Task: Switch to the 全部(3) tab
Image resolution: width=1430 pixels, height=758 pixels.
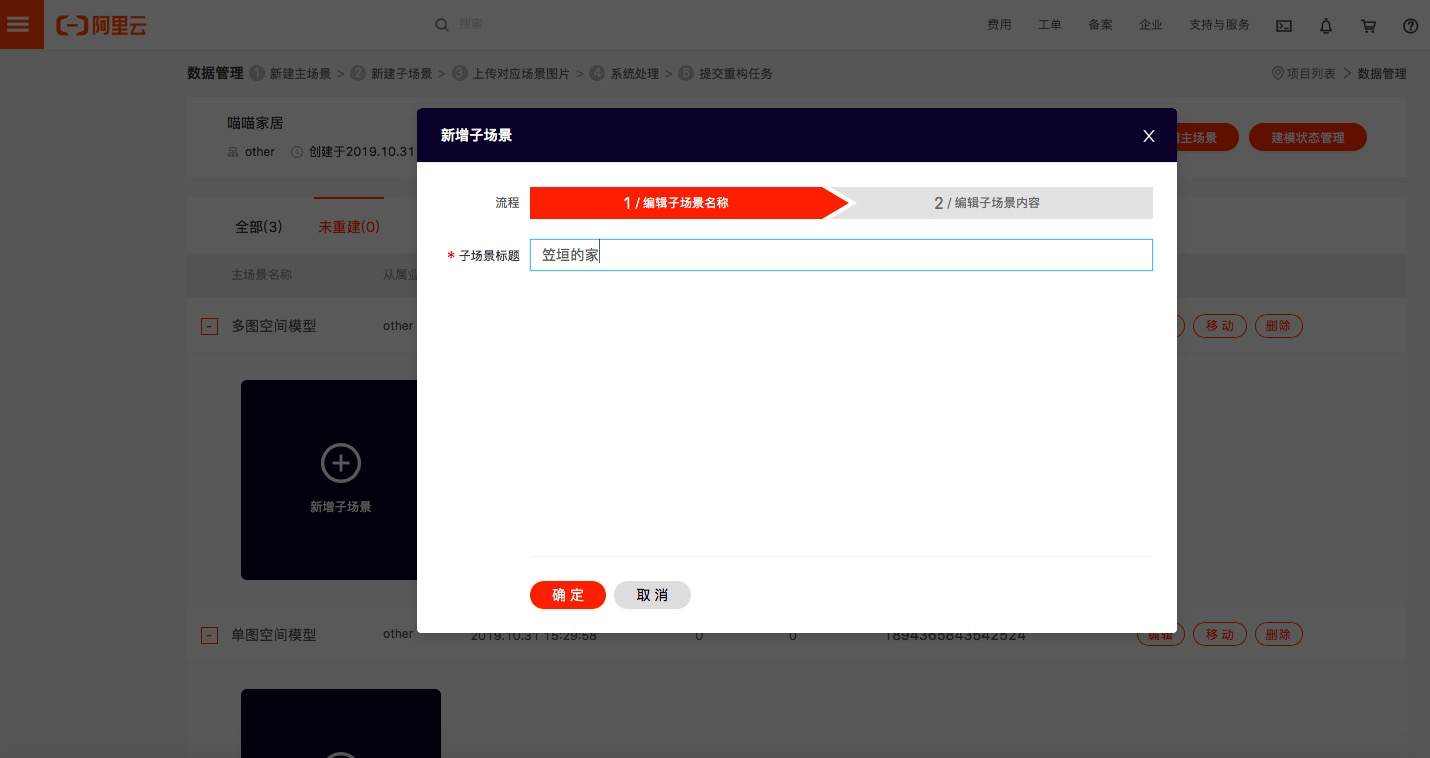Action: tap(259, 227)
